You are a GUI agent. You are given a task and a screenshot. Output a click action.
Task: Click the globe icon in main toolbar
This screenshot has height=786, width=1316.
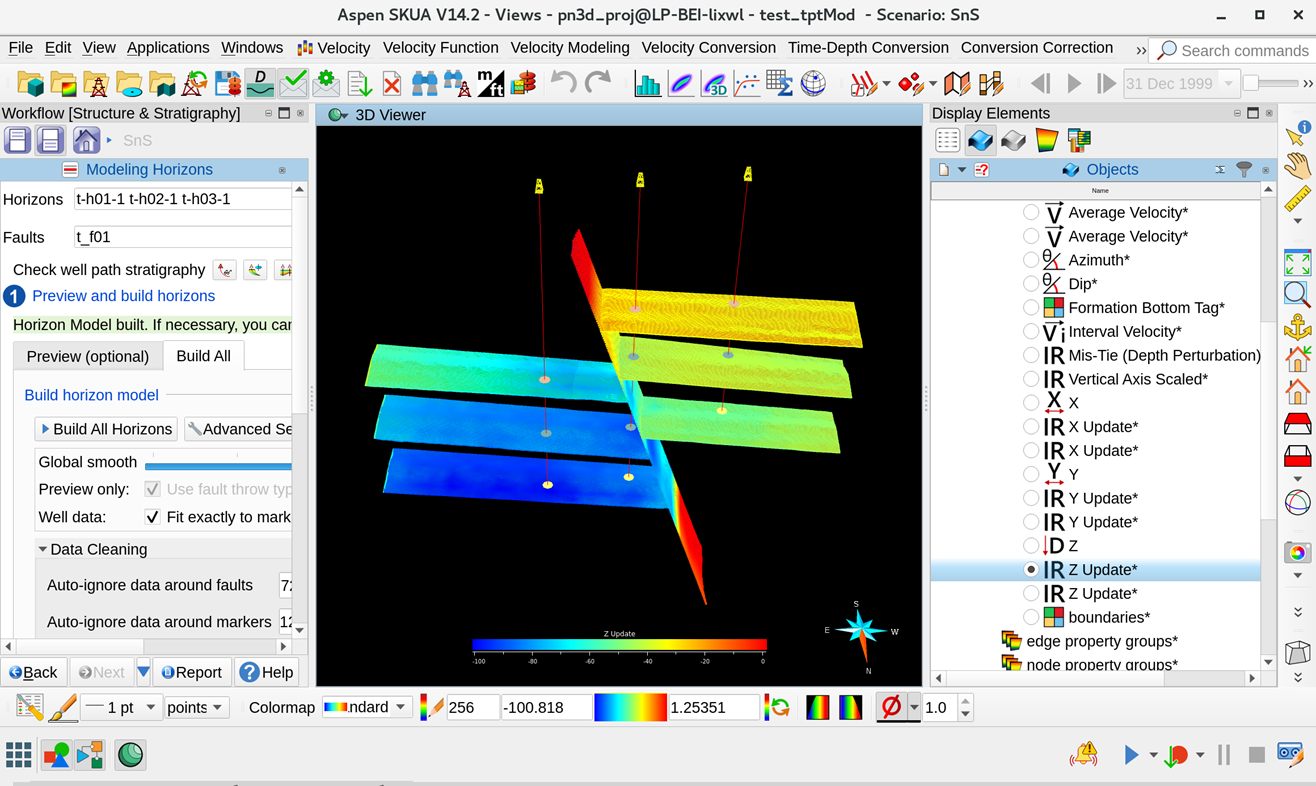[x=813, y=84]
